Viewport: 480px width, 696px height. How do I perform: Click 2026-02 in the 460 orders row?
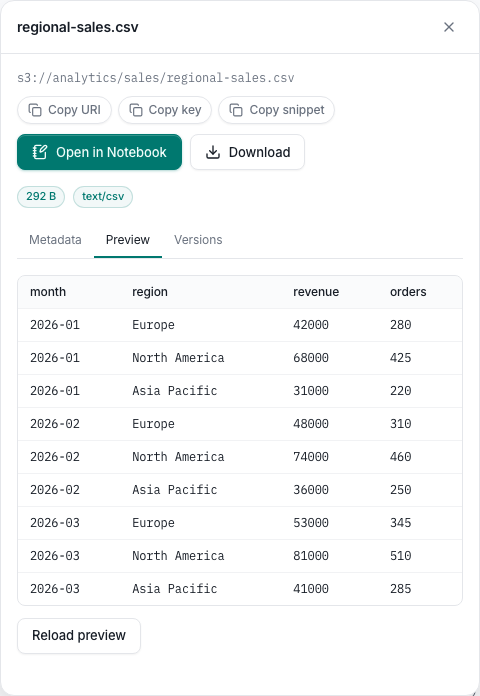[55, 457]
